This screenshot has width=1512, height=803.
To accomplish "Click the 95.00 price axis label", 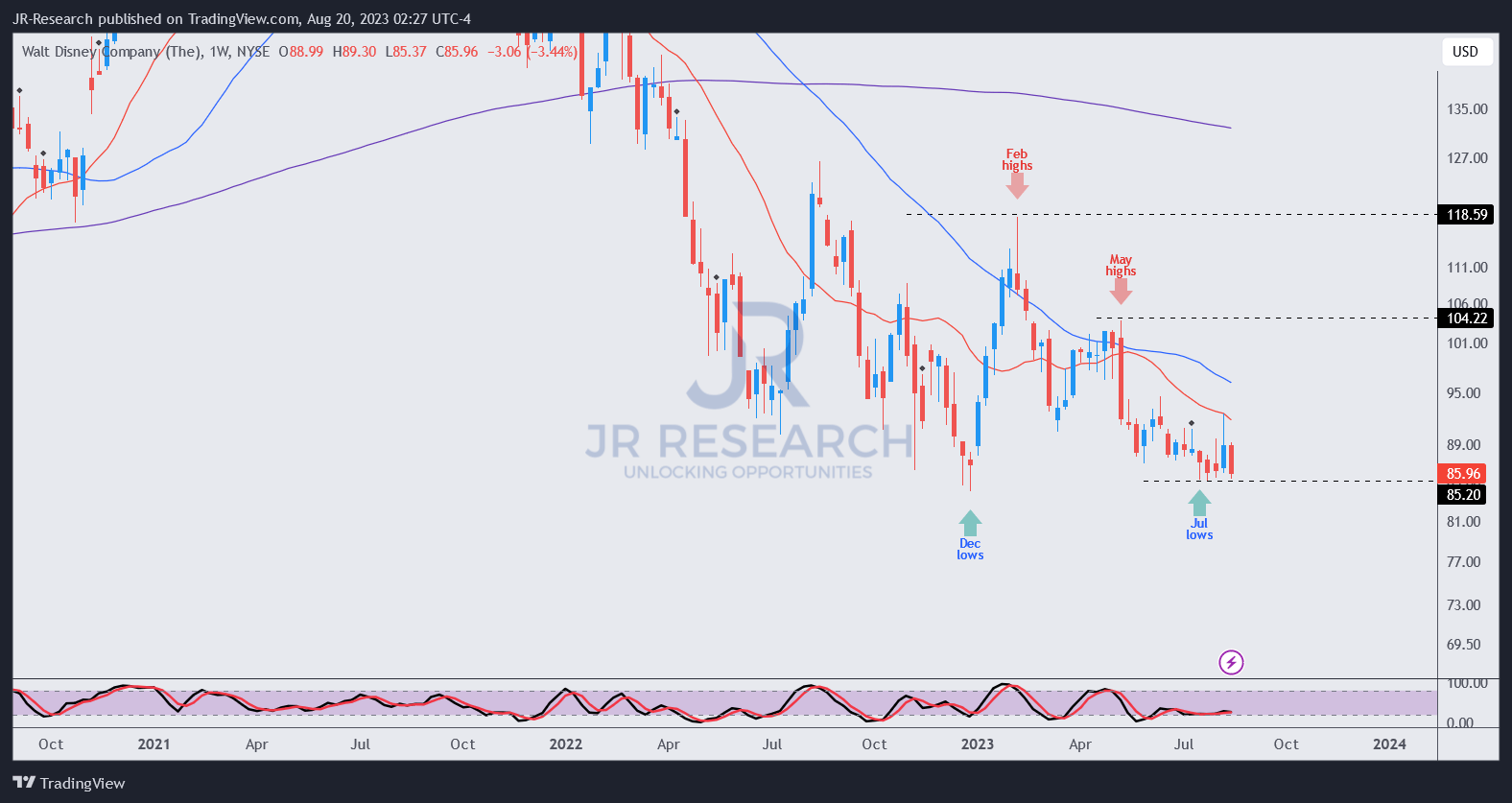I will coord(1464,393).
